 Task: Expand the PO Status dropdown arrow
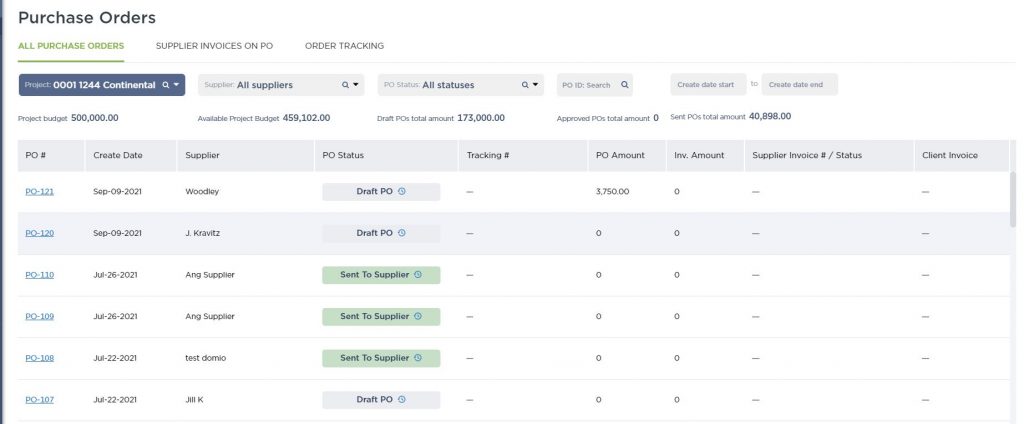536,85
